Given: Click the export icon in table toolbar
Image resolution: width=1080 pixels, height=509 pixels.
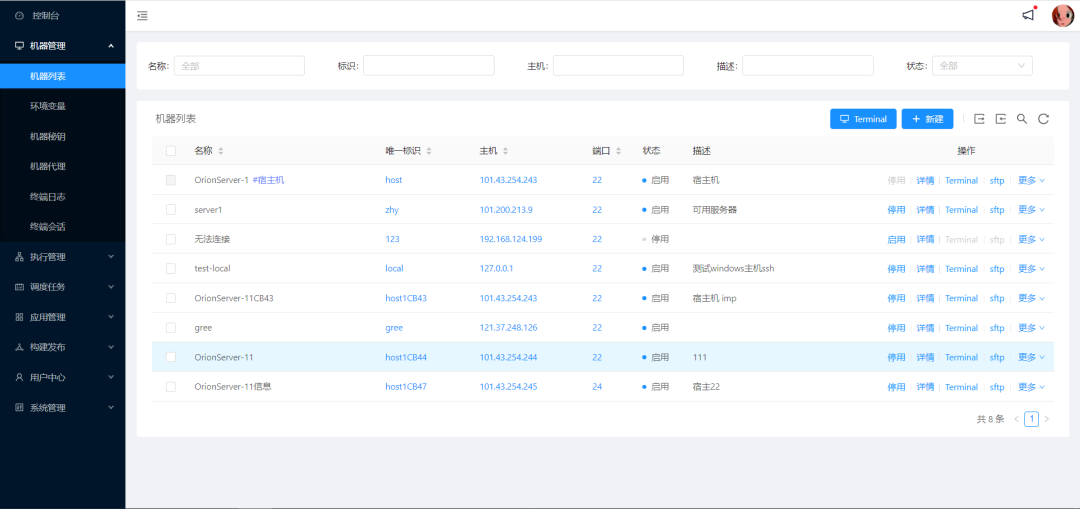Looking at the screenshot, I should point(980,119).
